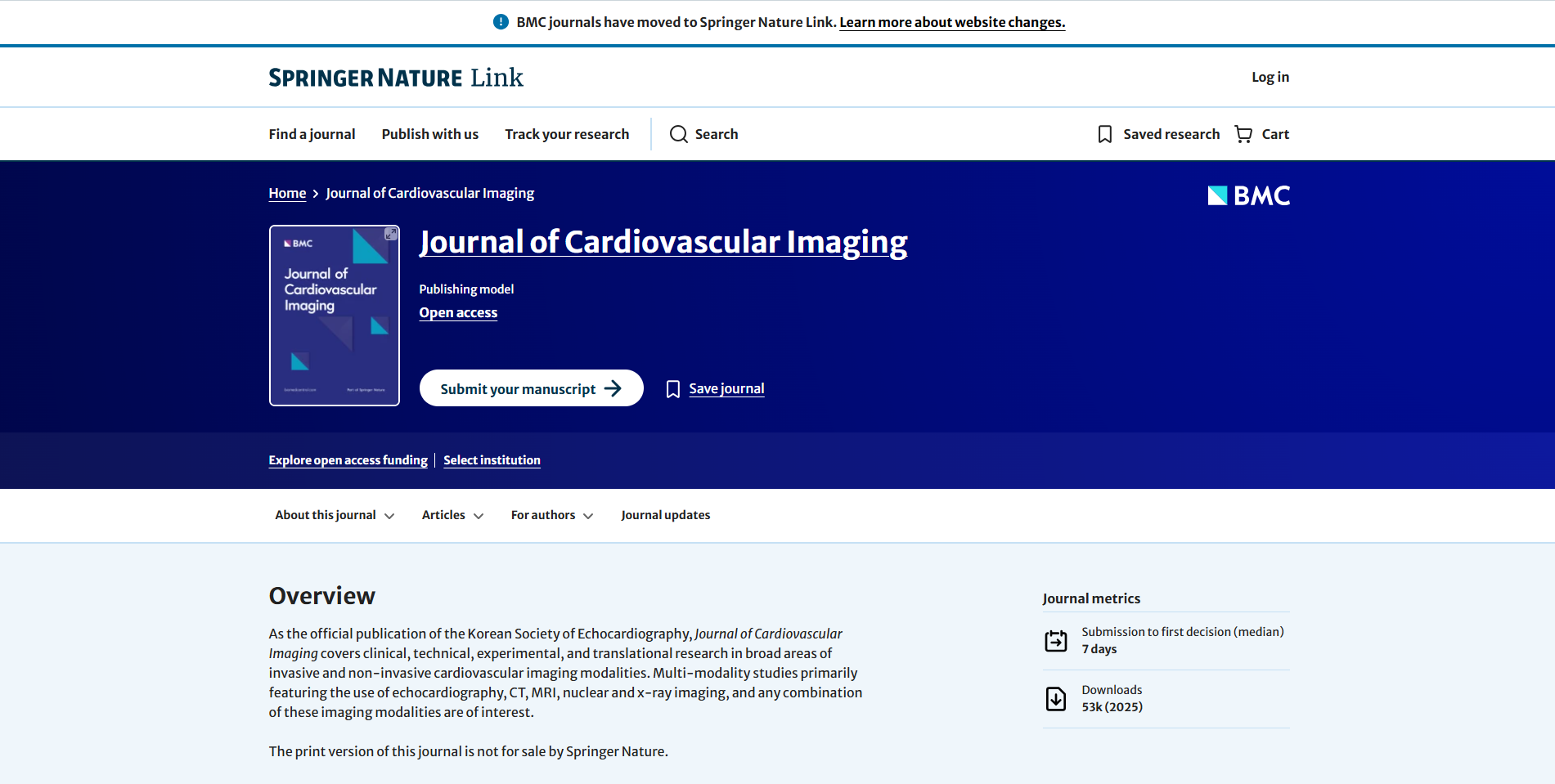Image resolution: width=1555 pixels, height=784 pixels.
Task: Click Learn more about website changes
Action: (x=952, y=22)
